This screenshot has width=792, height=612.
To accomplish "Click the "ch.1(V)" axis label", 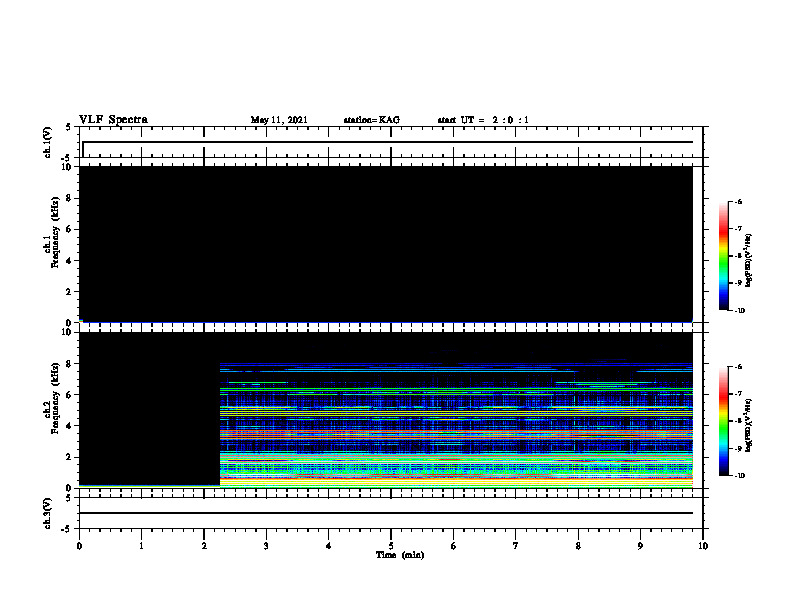I will click(x=47, y=142).
